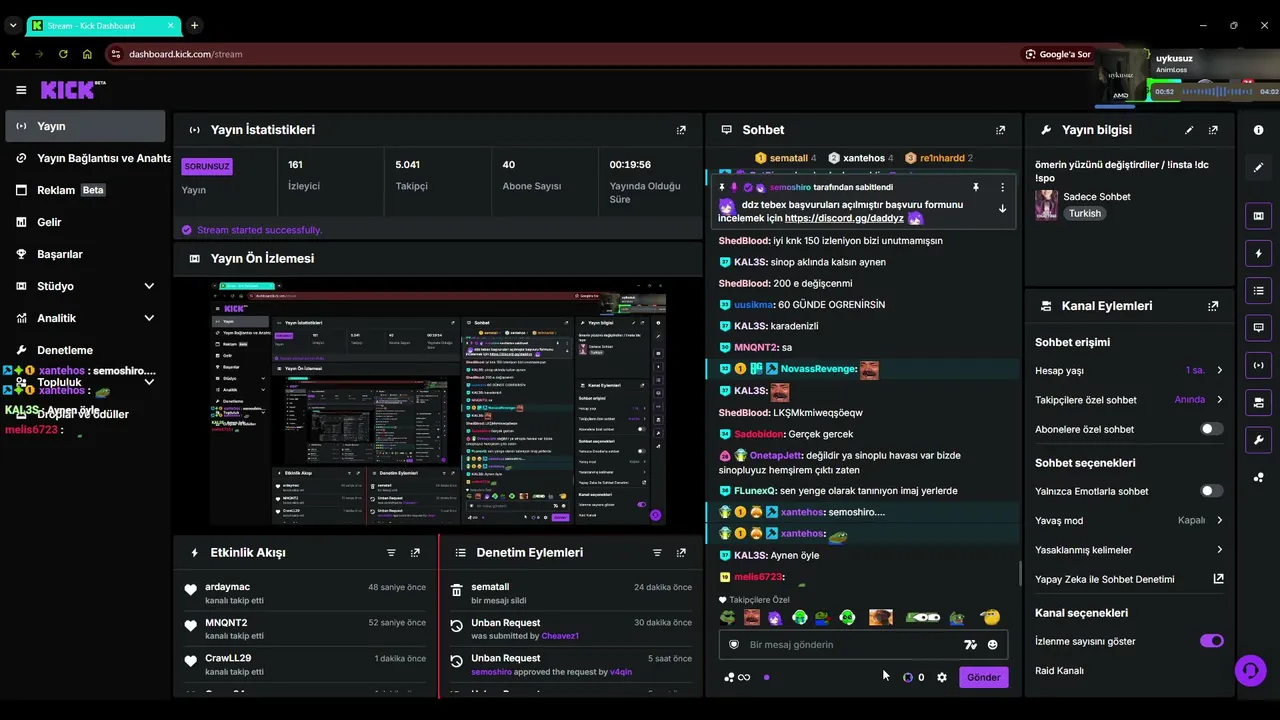Open Yapay Zeka ile Sohbet Denetimi link
Screen dimensions: 1280x720
tap(1129, 579)
